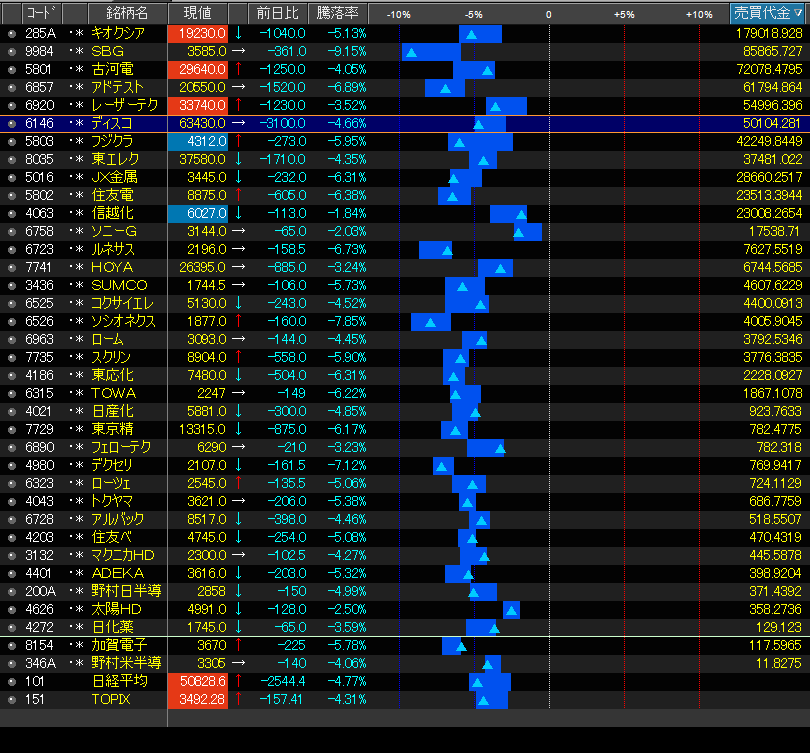This screenshot has height=753, width=810.
Task: Click code 6323 for ローツェ
Action: click(39, 483)
